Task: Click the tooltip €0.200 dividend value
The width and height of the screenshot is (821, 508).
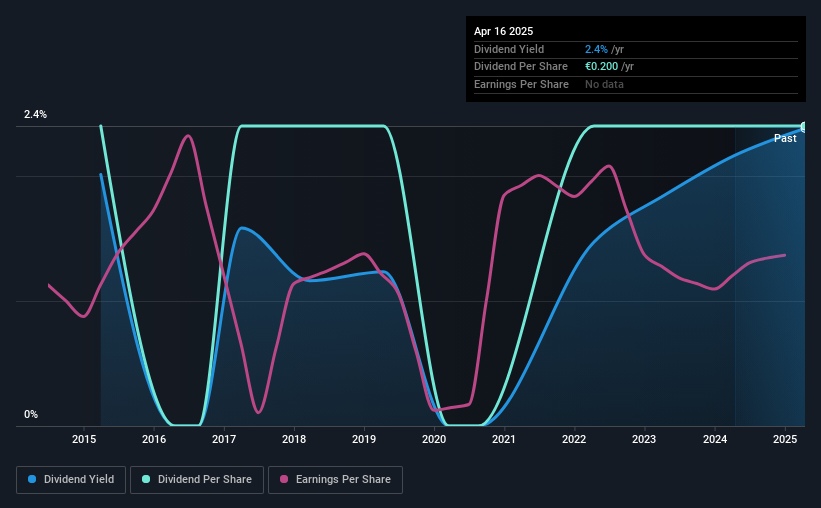Action: click(602, 67)
